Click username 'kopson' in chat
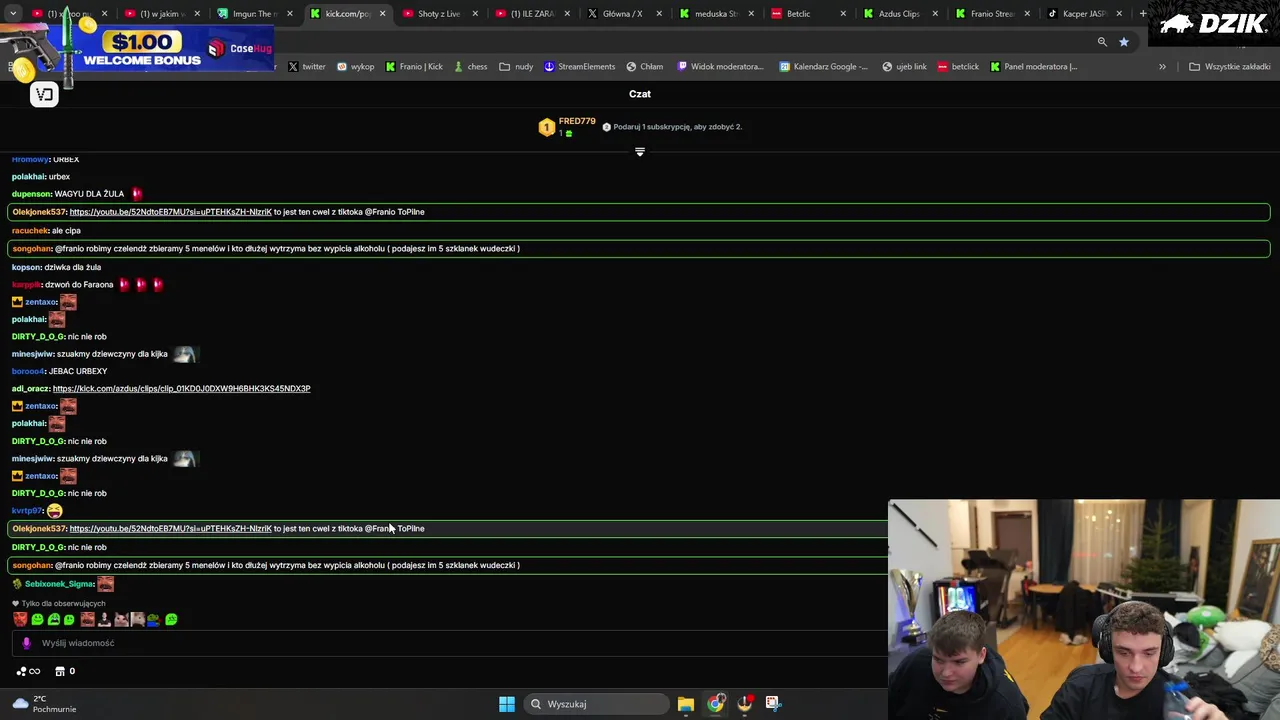This screenshot has width=1280, height=720. tap(26, 267)
